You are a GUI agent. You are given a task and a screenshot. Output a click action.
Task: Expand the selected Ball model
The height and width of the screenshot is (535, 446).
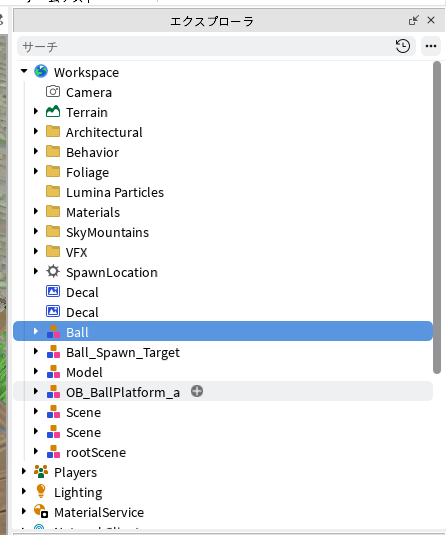click(x=36, y=332)
